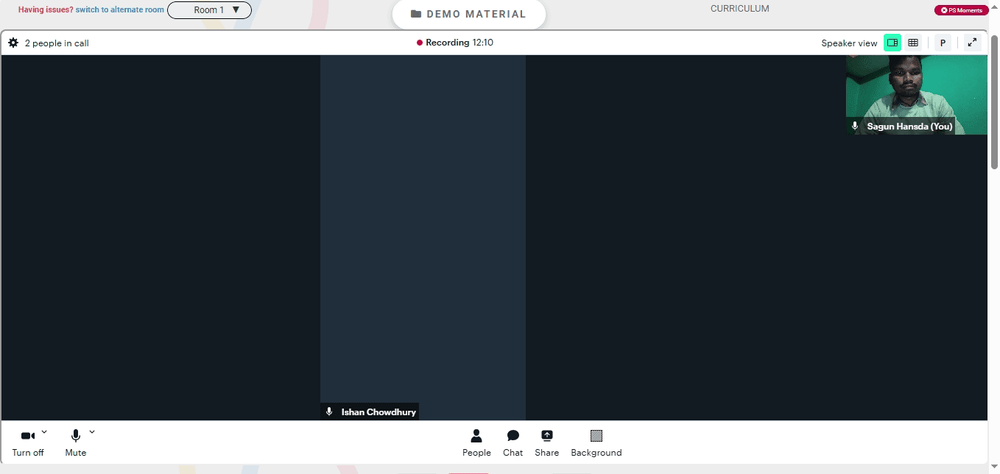Viewport: 1000px width, 474px height.
Task: Turn off the camera
Action: coord(28,443)
